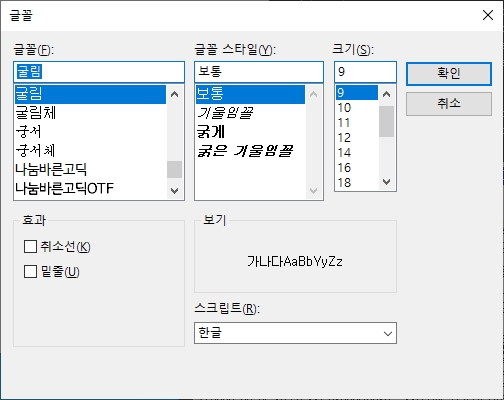Click the 글꼴 스타일 input field

click(x=259, y=72)
